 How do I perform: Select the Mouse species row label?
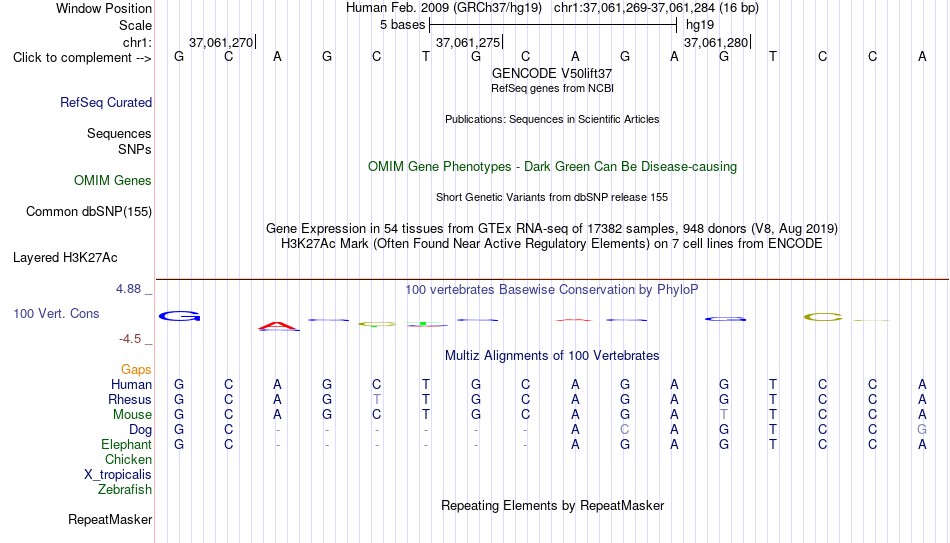coord(132,415)
